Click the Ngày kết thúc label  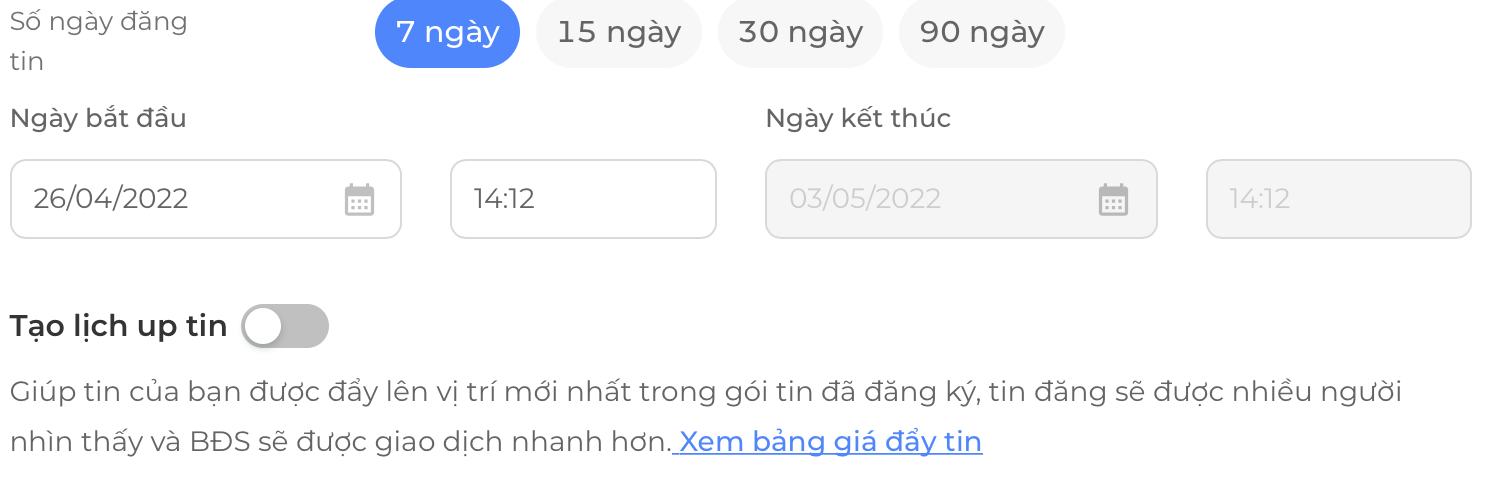(x=858, y=119)
